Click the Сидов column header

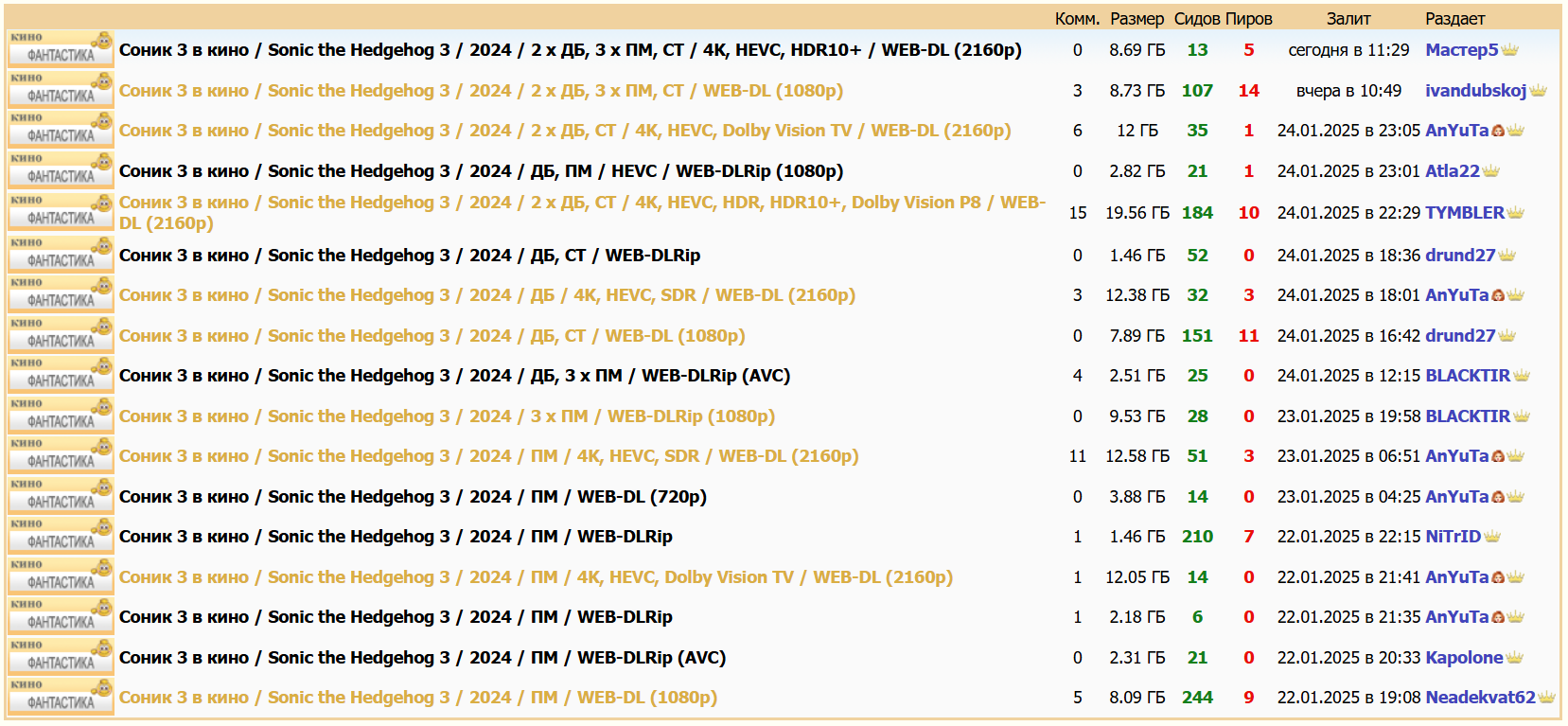[1197, 18]
